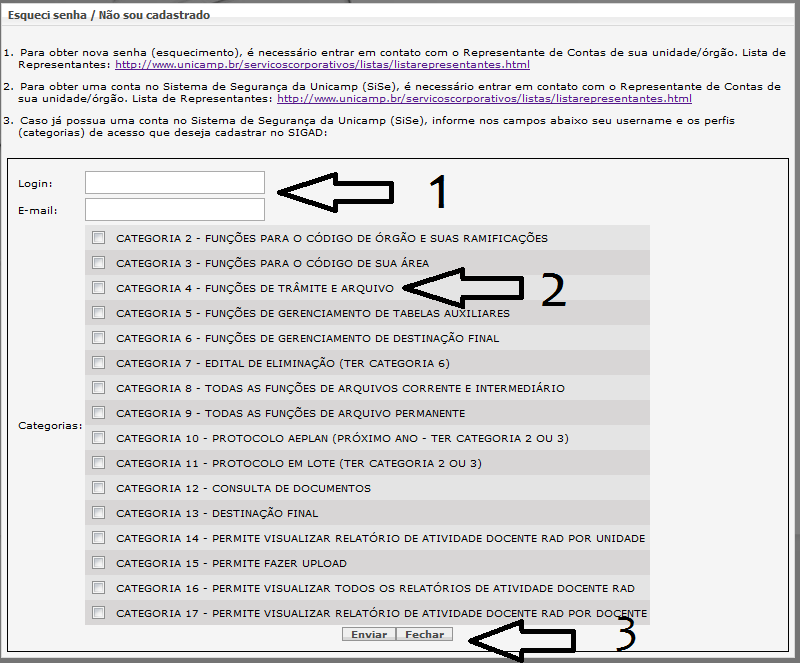The width and height of the screenshot is (800, 663).
Task: Enable CATEGORIA 16 todos os relatórios checkbox
Action: click(98, 588)
